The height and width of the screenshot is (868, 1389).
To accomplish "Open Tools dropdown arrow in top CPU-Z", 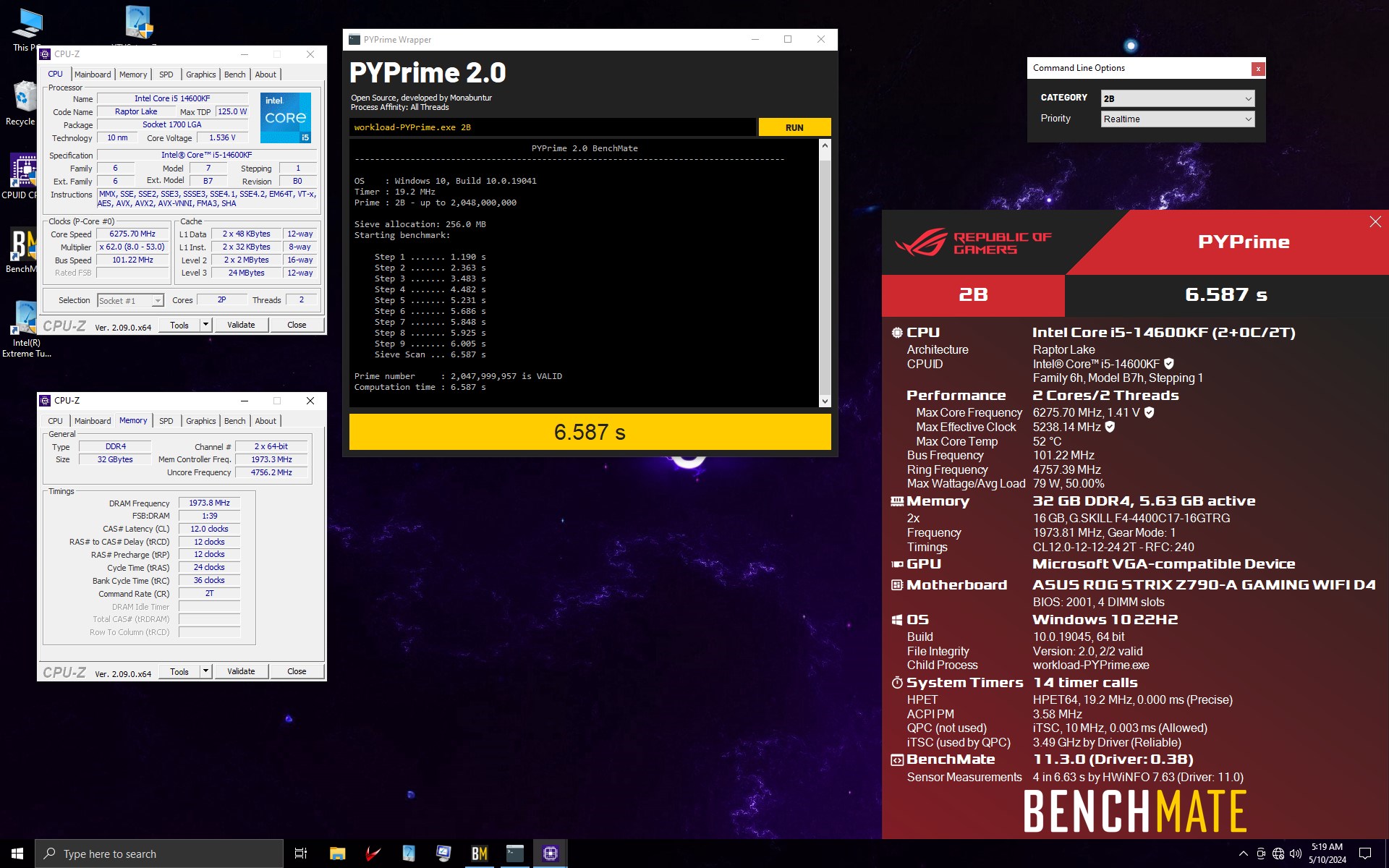I will [x=206, y=325].
